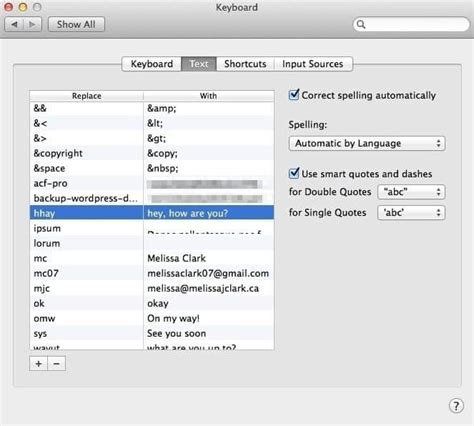The height and width of the screenshot is (426, 474).
Task: Toggle Correct spelling automatically checkbox
Action: 294,95
